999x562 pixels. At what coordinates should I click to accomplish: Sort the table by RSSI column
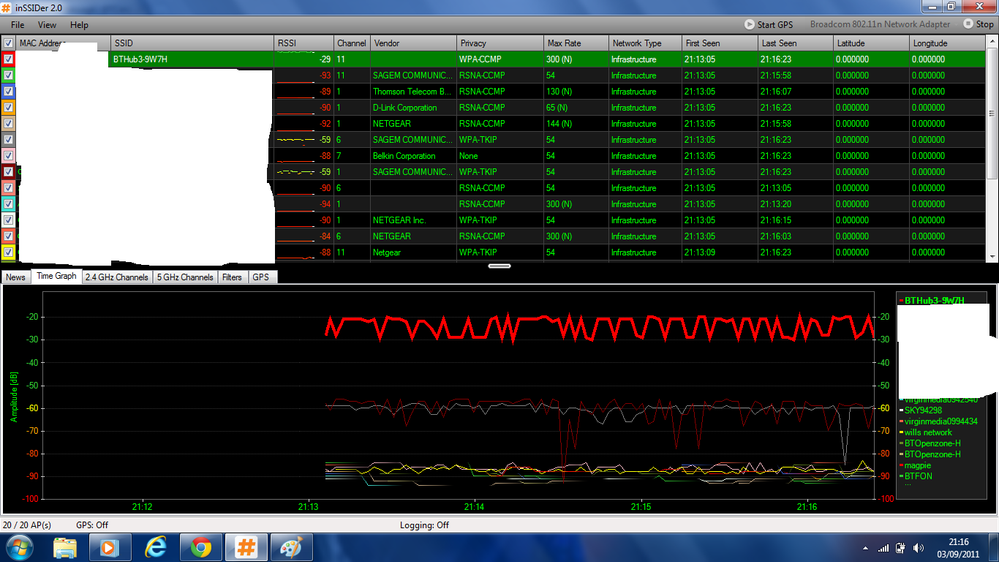303,44
